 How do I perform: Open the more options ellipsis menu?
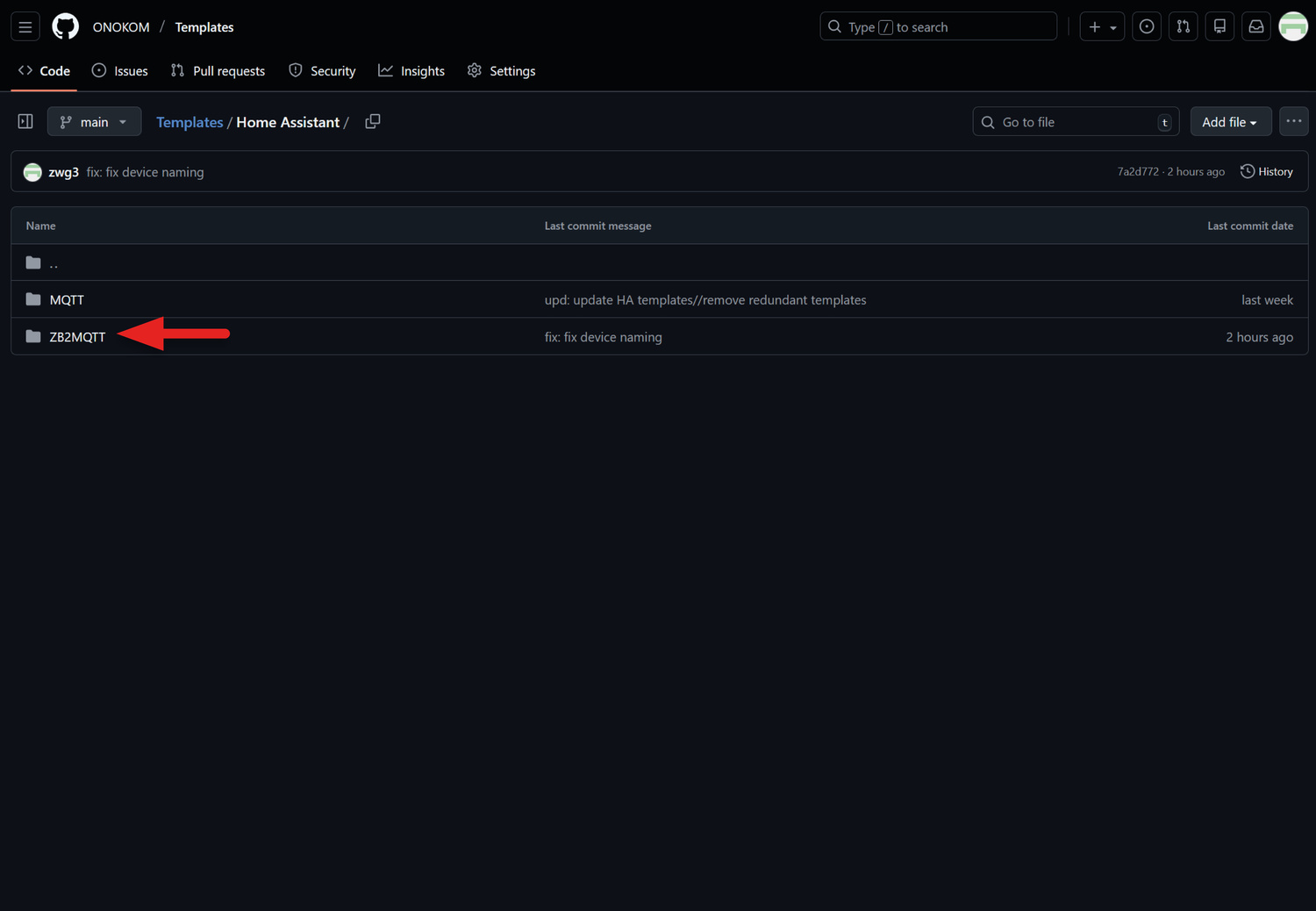(x=1294, y=121)
